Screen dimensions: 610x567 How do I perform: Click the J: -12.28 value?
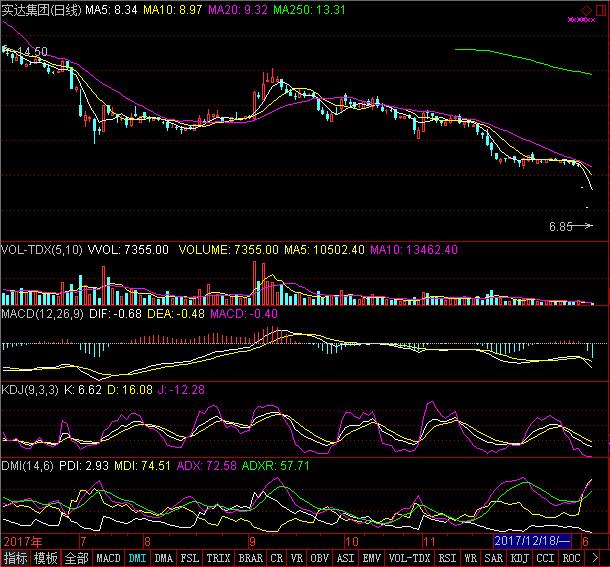pos(181,390)
